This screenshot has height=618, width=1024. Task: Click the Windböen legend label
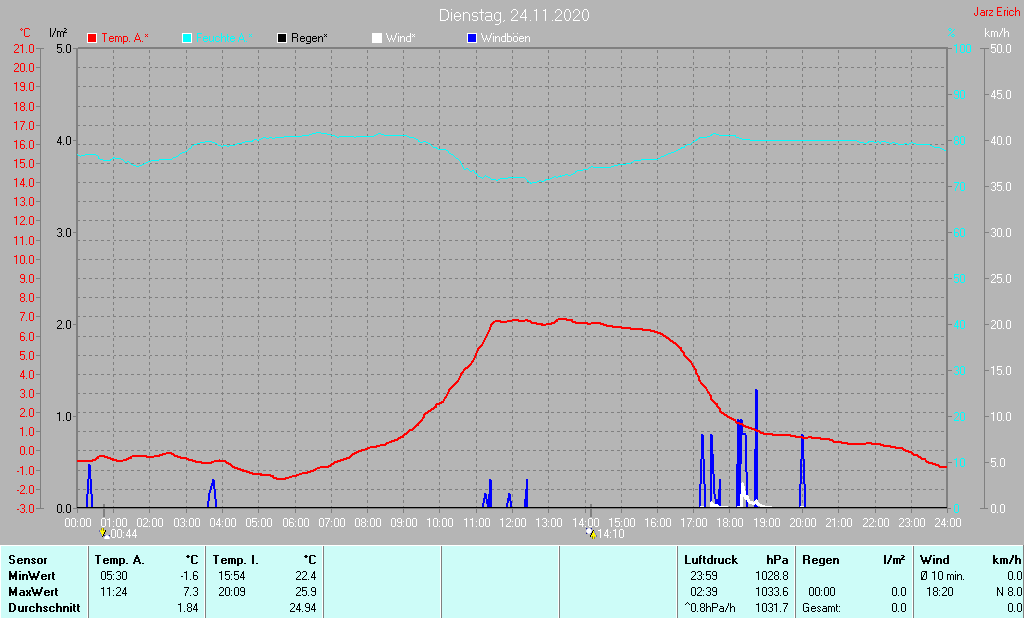506,38
